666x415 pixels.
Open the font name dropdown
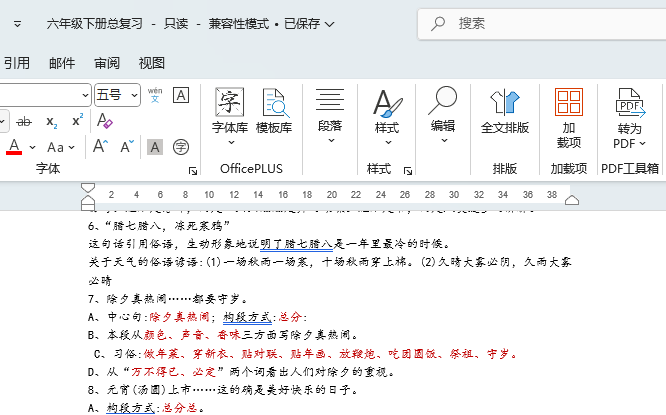point(85,95)
